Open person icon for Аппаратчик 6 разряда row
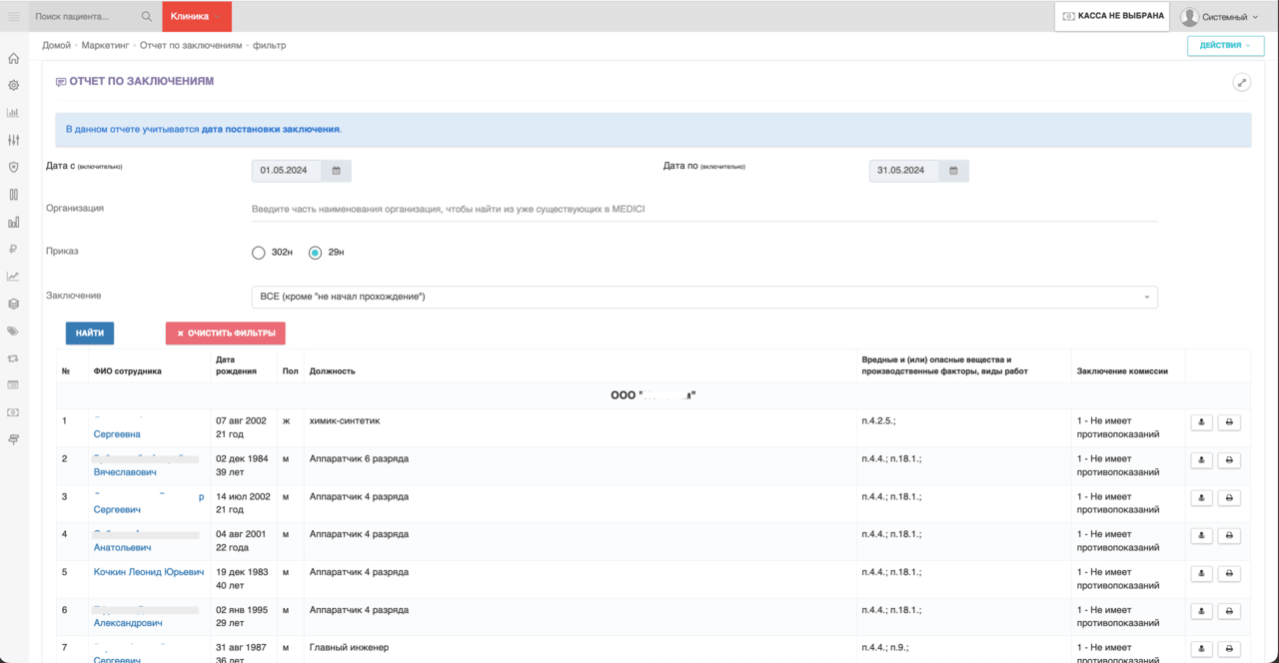The image size is (1279, 663). 1201,460
